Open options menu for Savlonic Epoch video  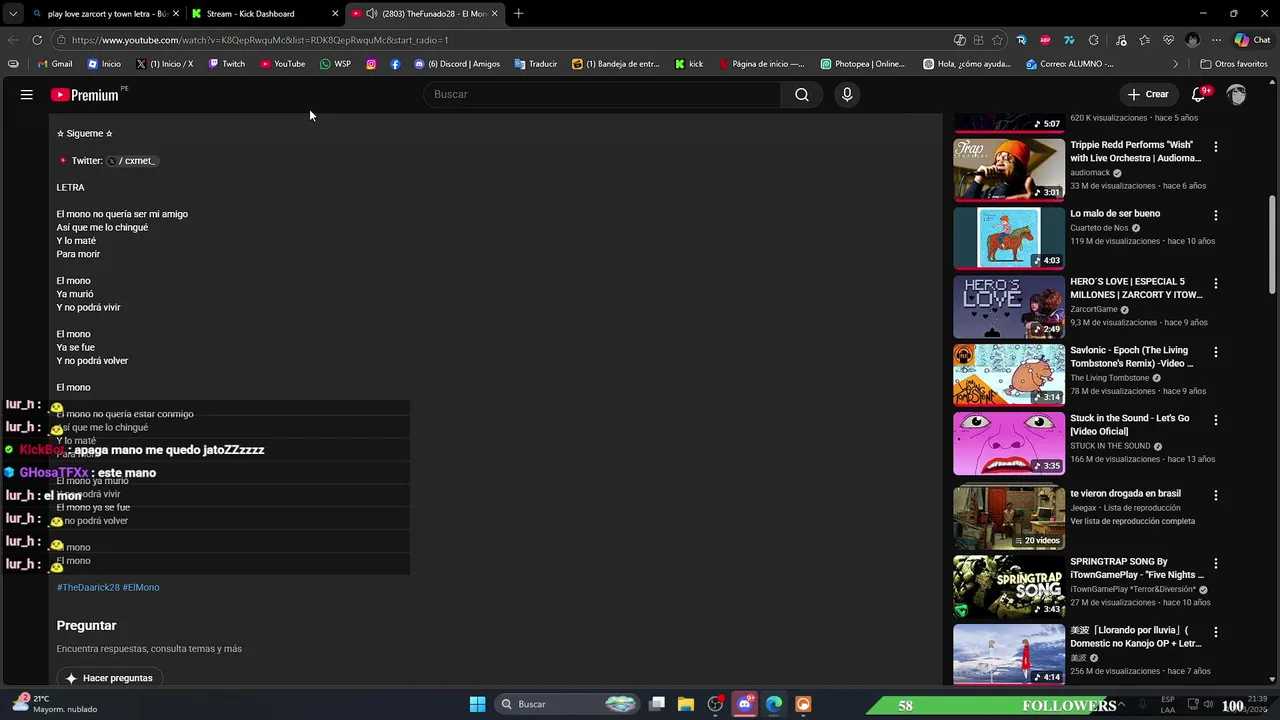point(1216,352)
